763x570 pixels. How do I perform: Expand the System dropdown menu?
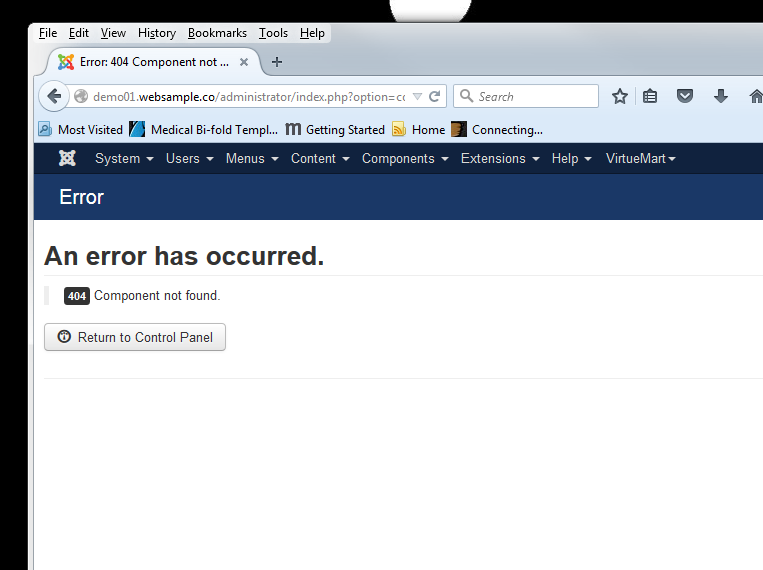coord(124,158)
